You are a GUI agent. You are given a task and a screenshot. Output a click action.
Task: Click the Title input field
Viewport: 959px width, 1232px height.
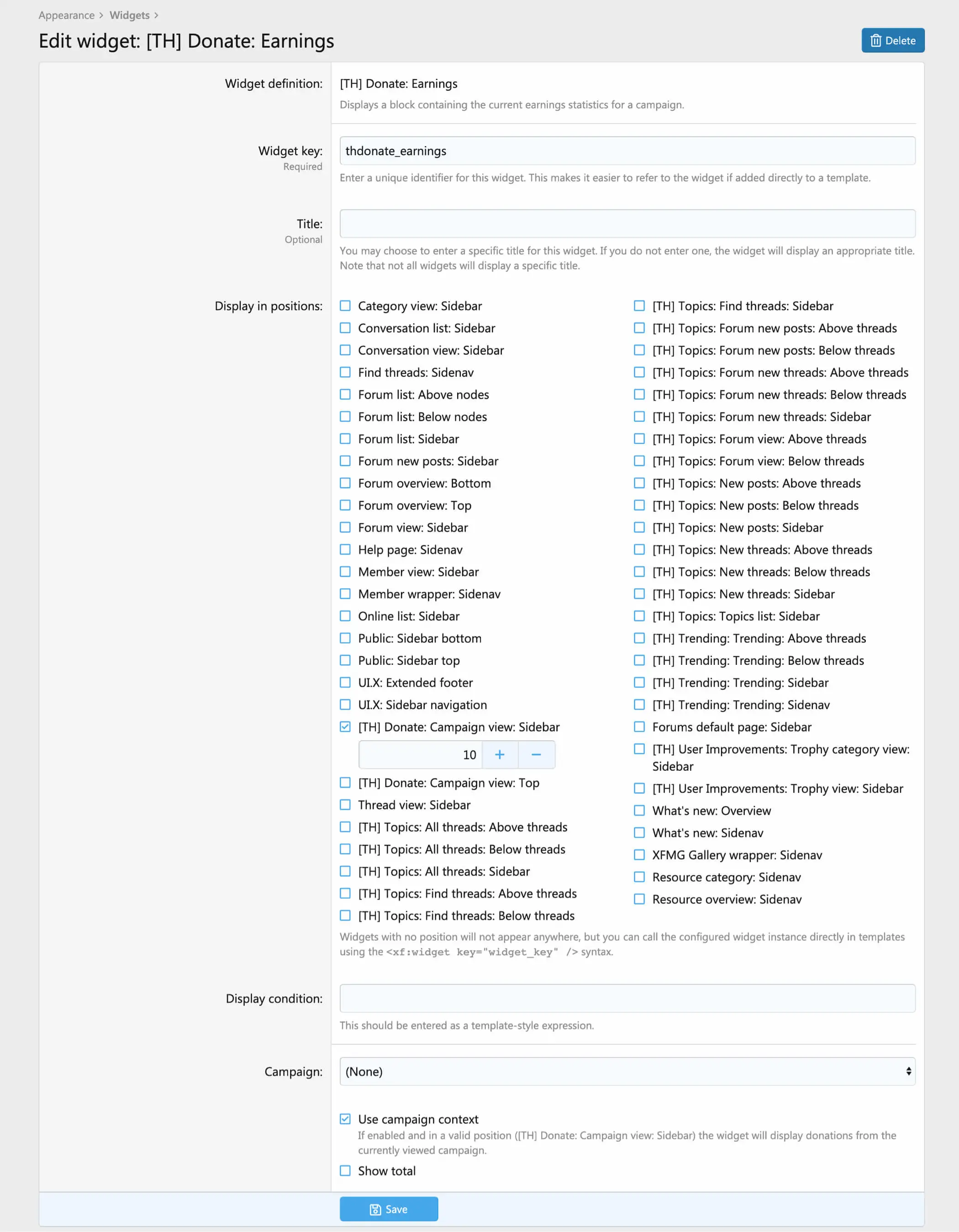click(627, 224)
